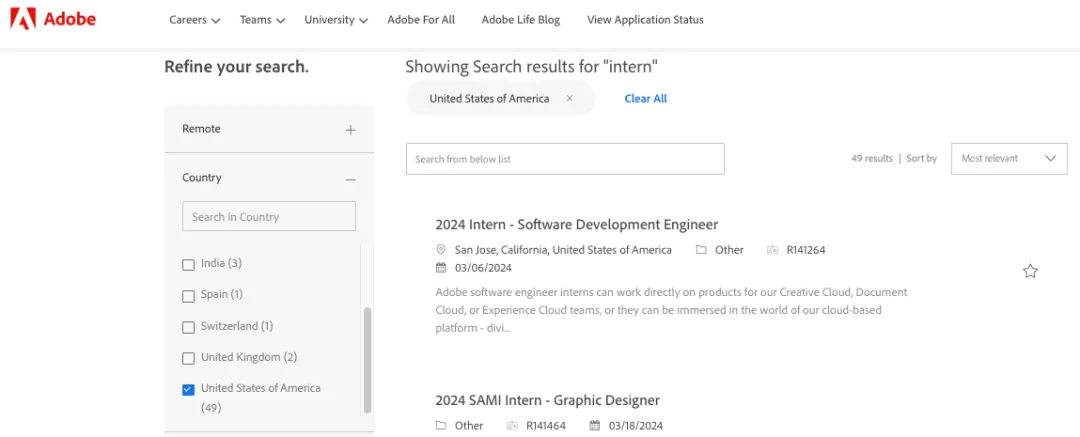This screenshot has height=437, width=1080.
Task: Click the job ID icon beside R141264
Action: 773,250
